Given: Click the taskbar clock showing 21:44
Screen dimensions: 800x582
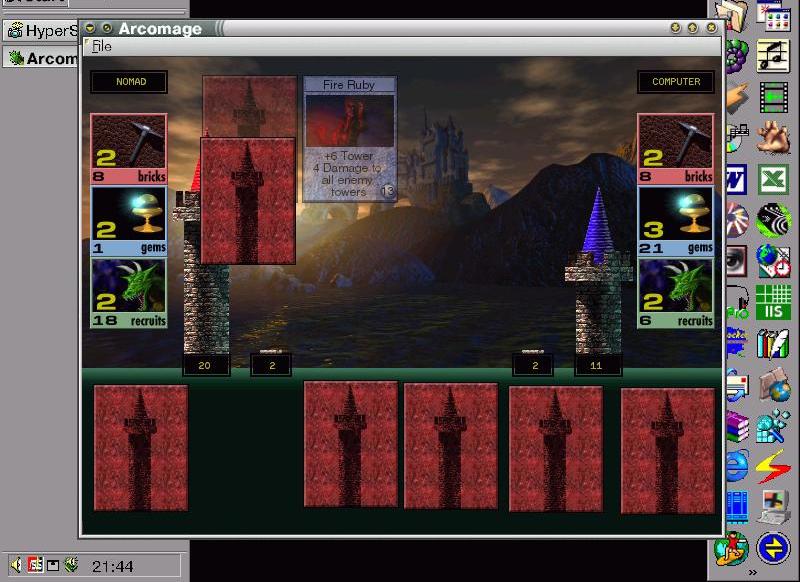Looking at the screenshot, I should point(112,567).
